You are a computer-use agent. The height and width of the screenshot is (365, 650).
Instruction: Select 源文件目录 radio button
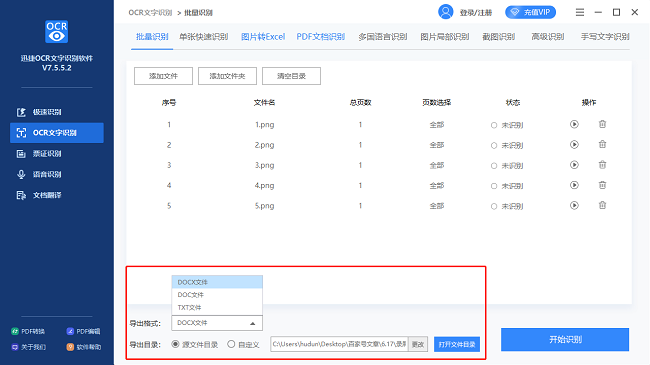pyautogui.click(x=175, y=344)
